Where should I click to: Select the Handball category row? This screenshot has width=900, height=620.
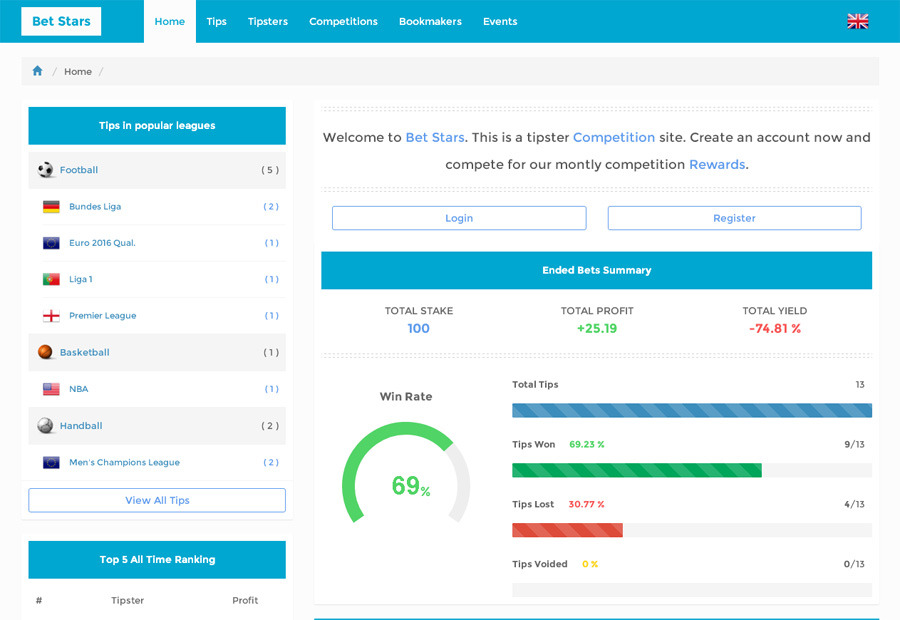pyautogui.click(x=157, y=426)
